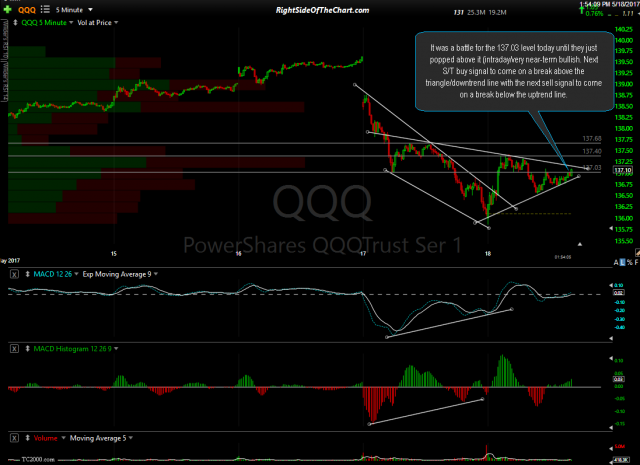Click the MACD pane scale arrow at top right

(611, 285)
